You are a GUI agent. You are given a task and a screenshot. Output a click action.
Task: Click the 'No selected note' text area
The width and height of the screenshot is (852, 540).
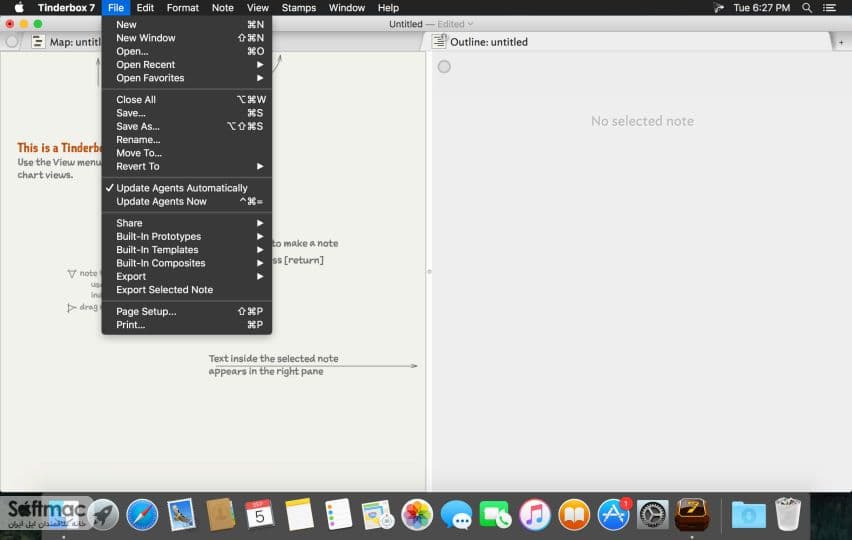click(x=642, y=121)
